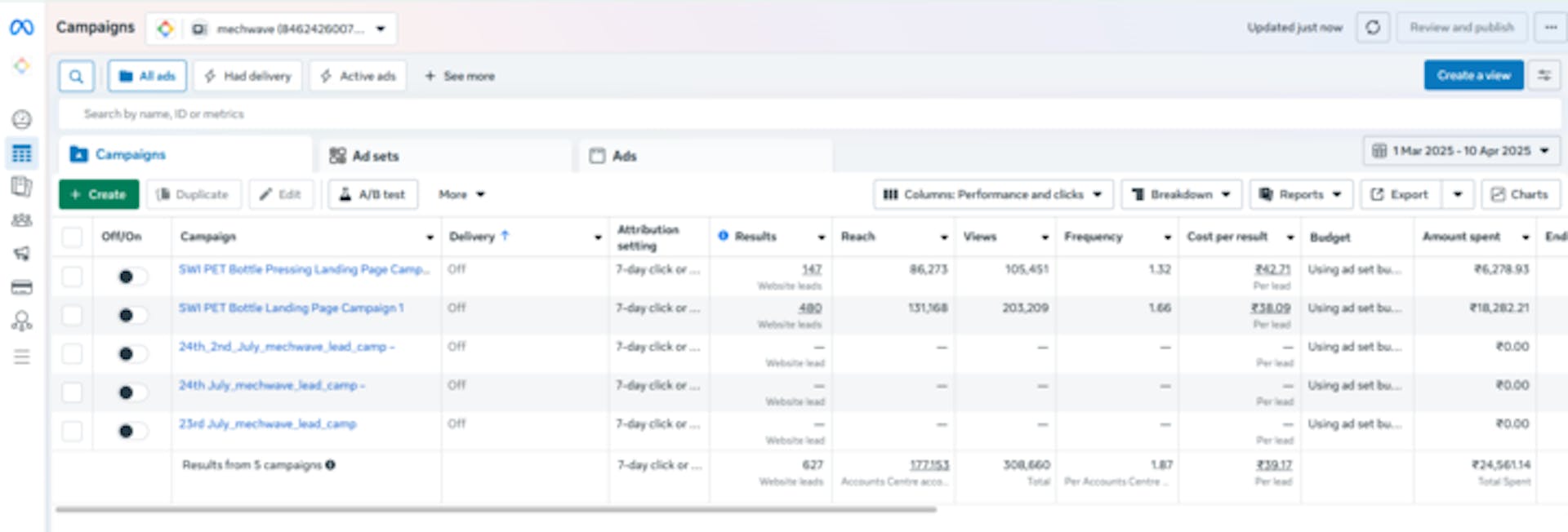Click the green Create button

pyautogui.click(x=99, y=194)
